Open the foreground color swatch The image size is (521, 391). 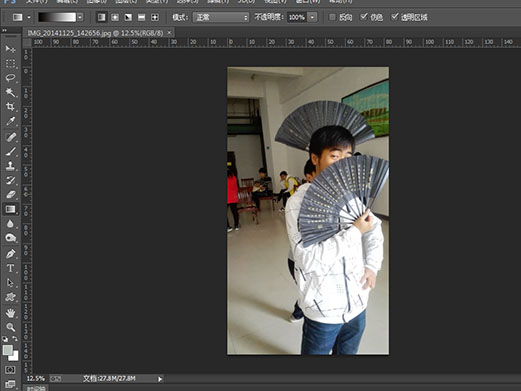click(8, 350)
